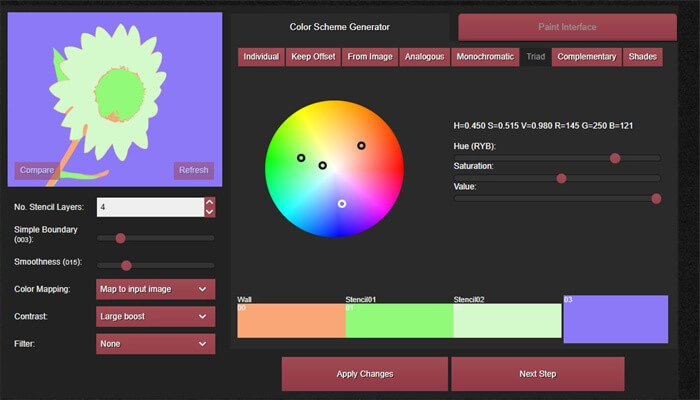The height and width of the screenshot is (400, 700).
Task: Open the Shades scheme tab
Action: (643, 57)
